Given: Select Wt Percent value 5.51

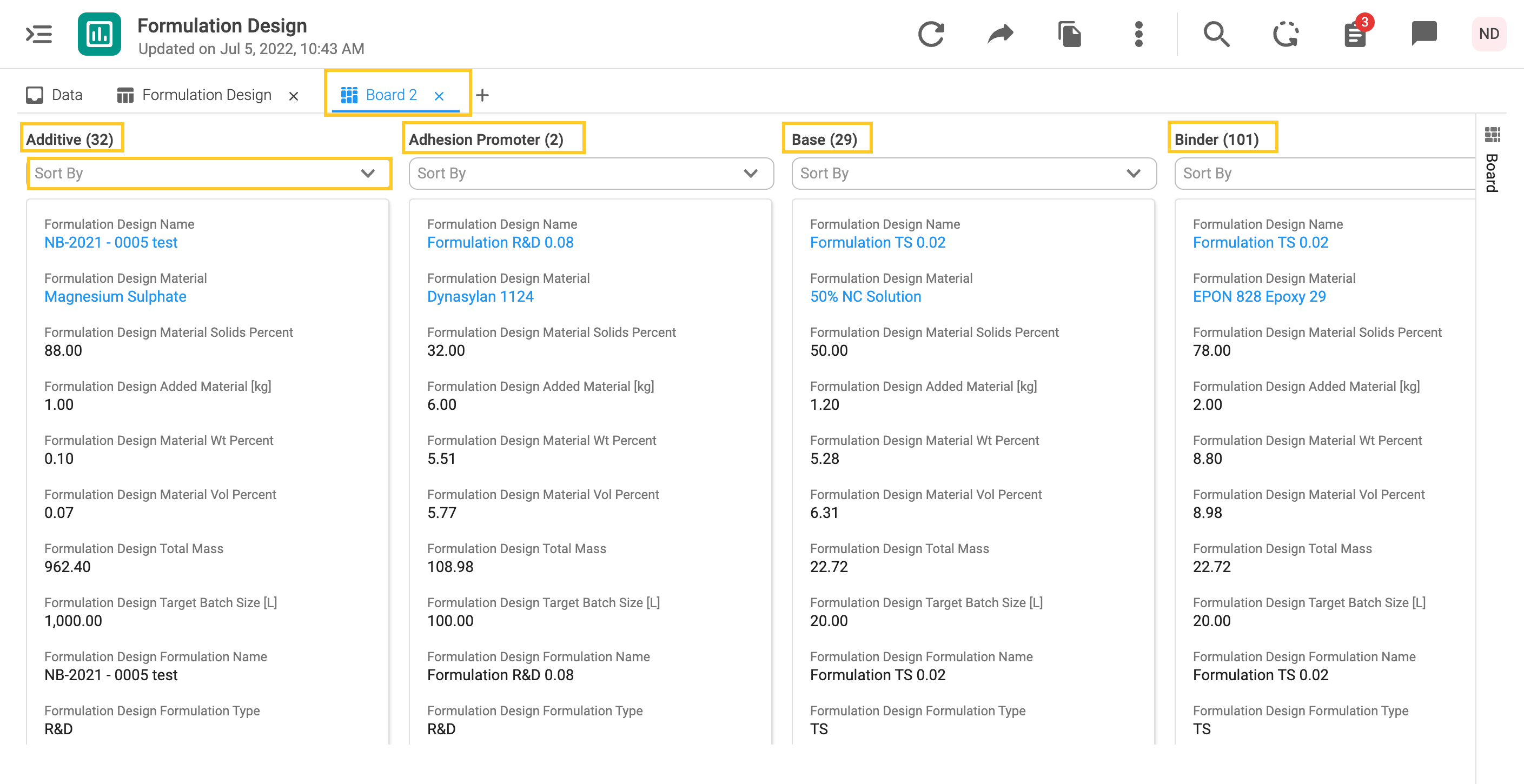Looking at the screenshot, I should (441, 459).
